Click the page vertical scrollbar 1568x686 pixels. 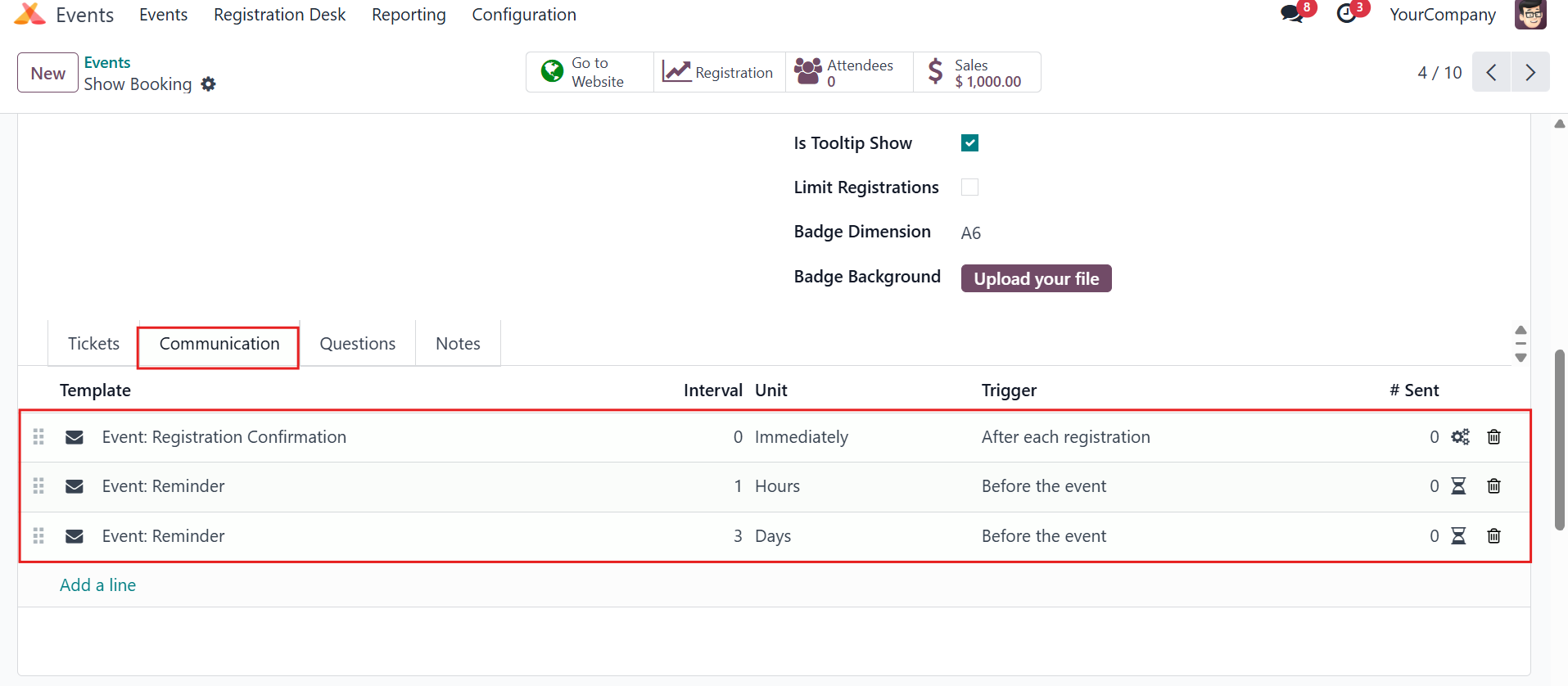click(x=1559, y=440)
